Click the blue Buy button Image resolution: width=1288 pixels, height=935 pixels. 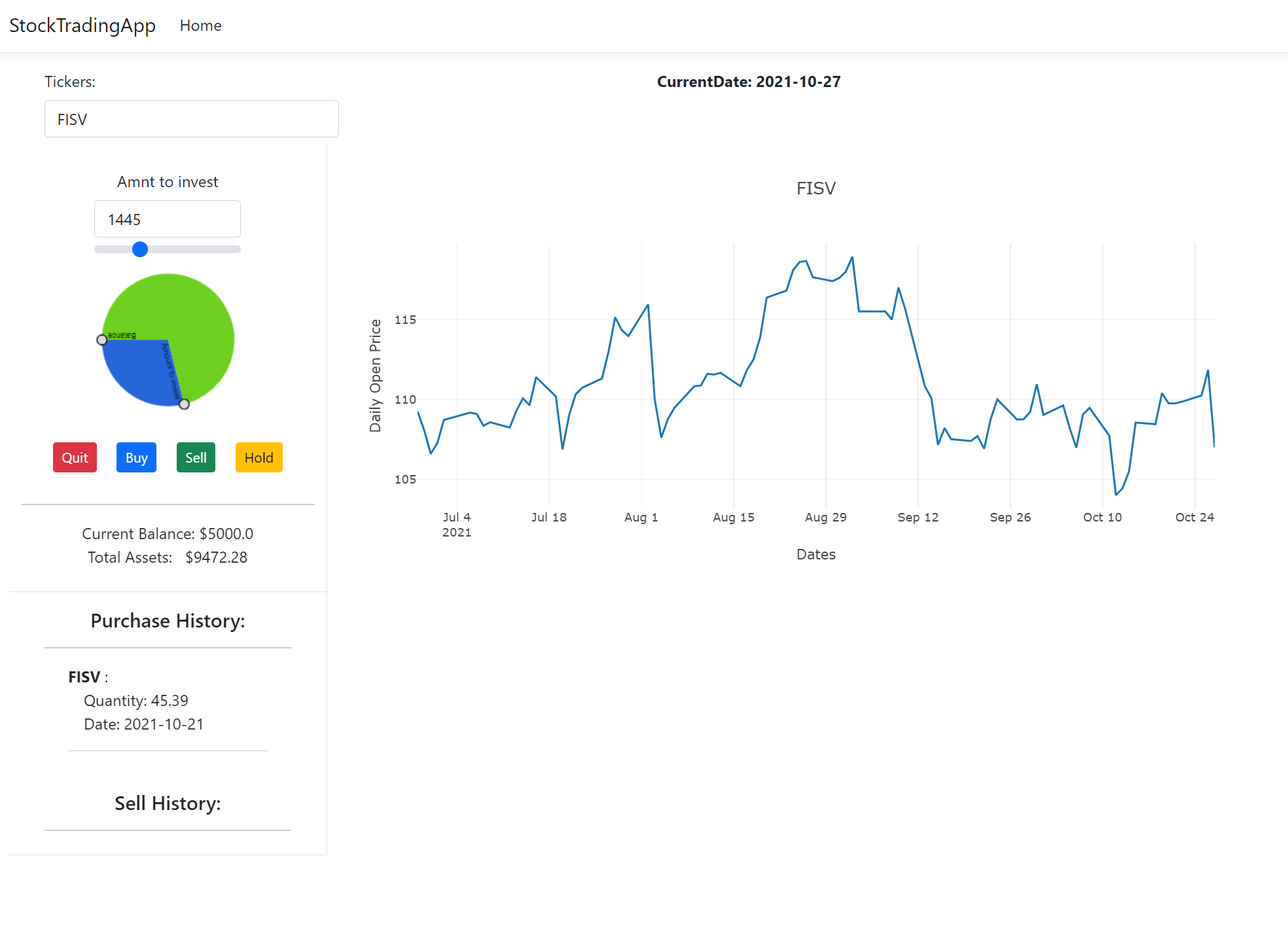point(136,457)
